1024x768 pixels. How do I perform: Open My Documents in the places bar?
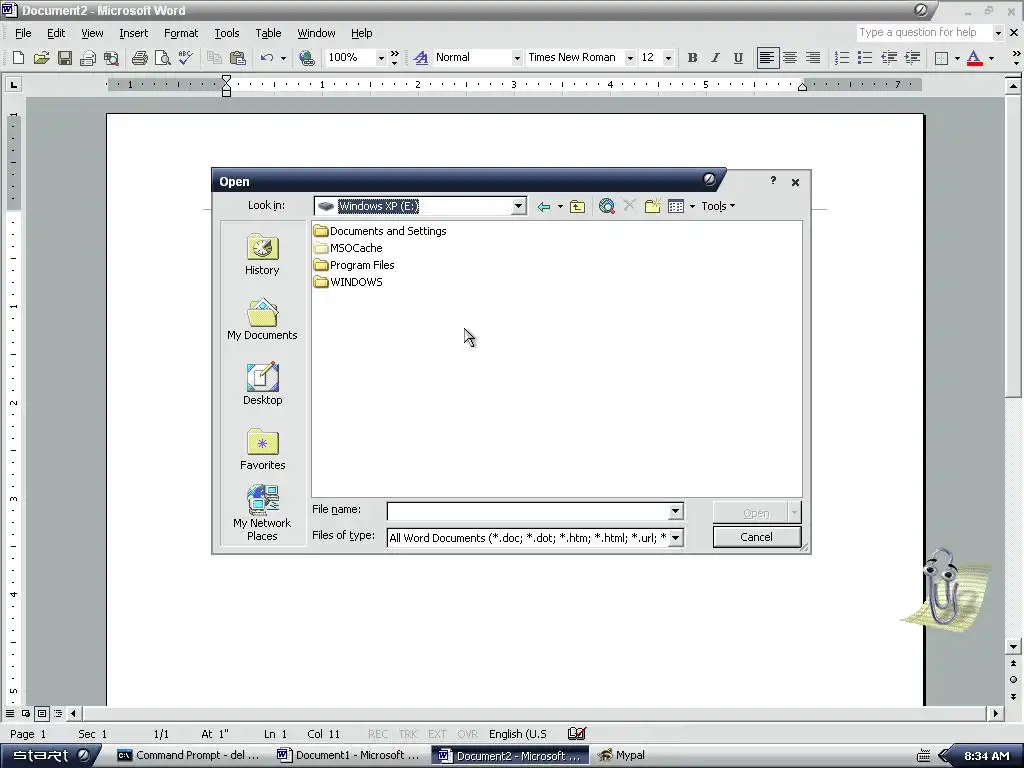tap(262, 320)
